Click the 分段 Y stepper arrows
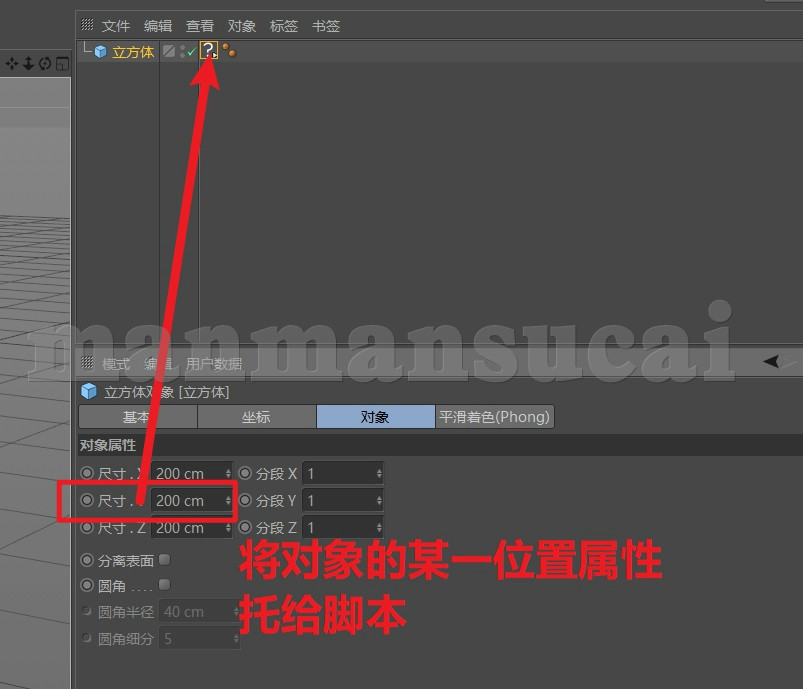Image resolution: width=803 pixels, height=689 pixels. pos(379,500)
